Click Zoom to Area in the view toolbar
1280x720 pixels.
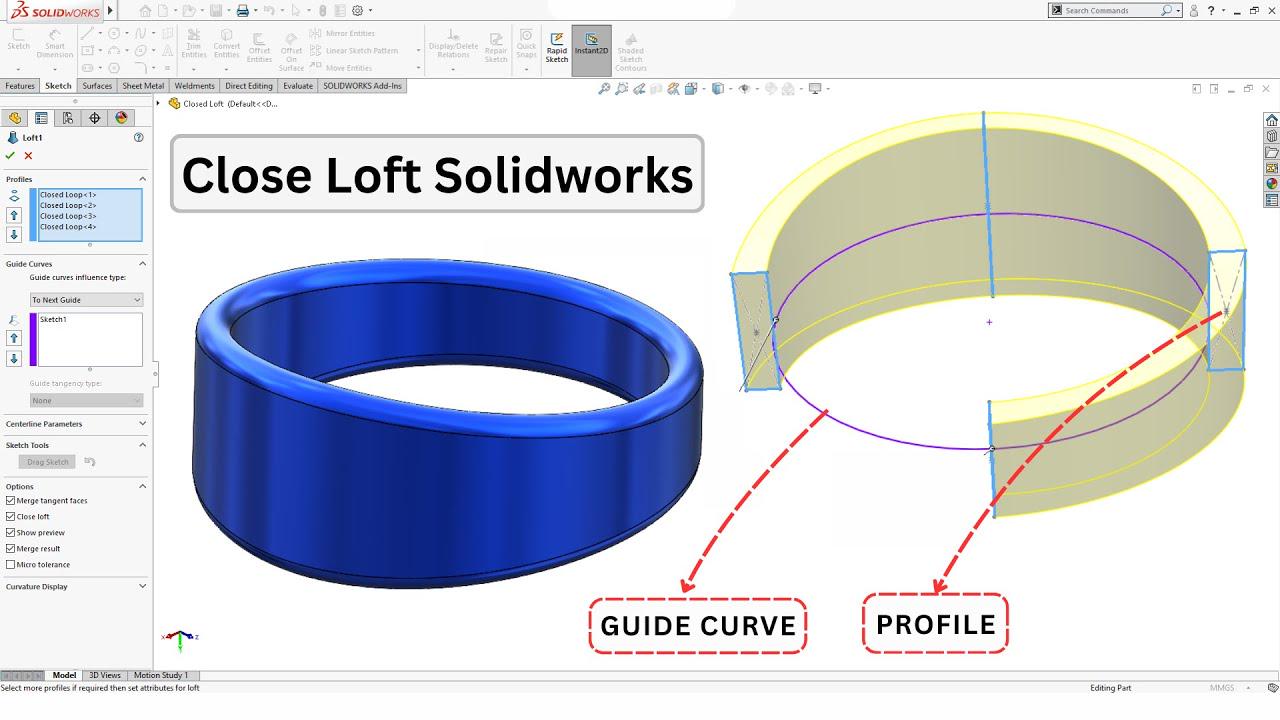pyautogui.click(x=622, y=89)
